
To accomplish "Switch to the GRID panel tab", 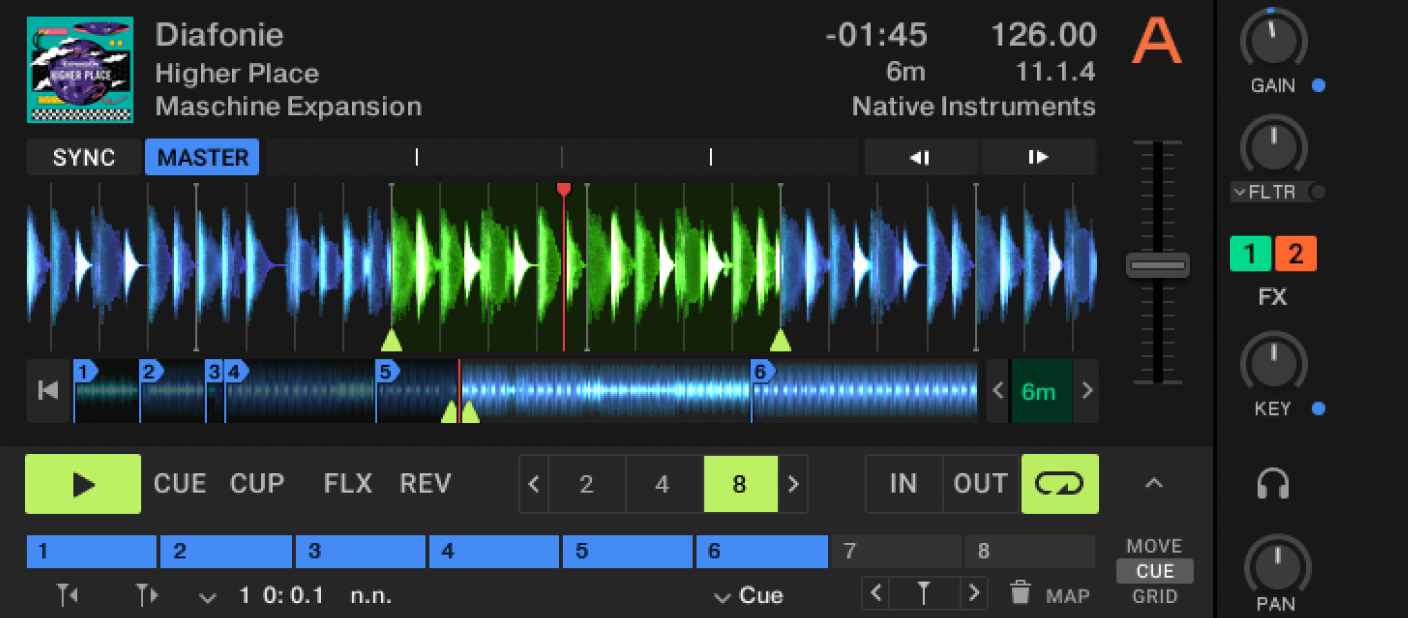I will pos(1154,597).
